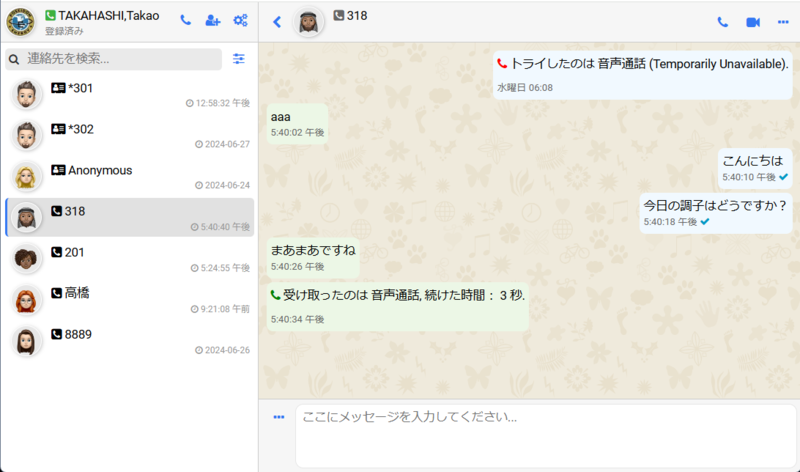This screenshot has width=800, height=472.
Task: Click the contact filter sliders icon
Action: pyautogui.click(x=238, y=59)
